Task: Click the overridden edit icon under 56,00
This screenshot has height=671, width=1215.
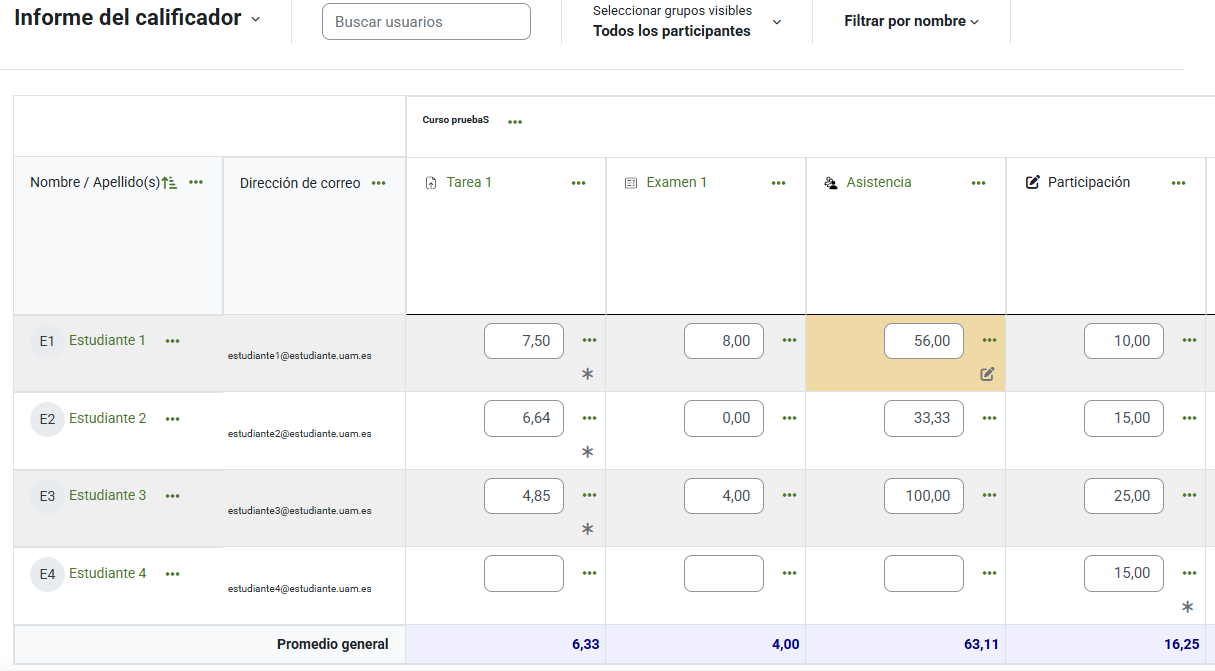Action: click(987, 374)
